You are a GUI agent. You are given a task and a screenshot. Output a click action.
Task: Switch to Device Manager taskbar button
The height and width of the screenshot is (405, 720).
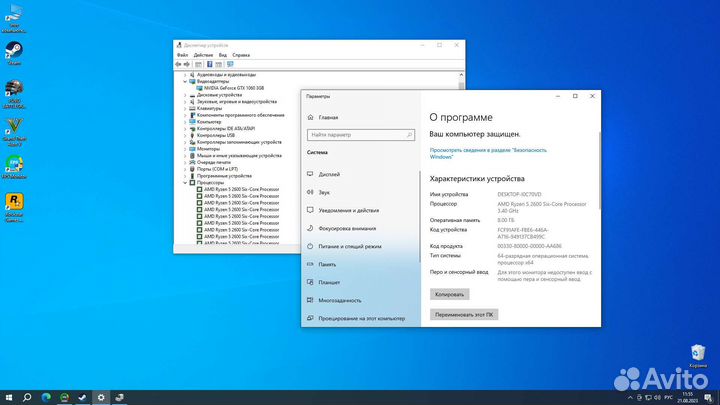119,397
